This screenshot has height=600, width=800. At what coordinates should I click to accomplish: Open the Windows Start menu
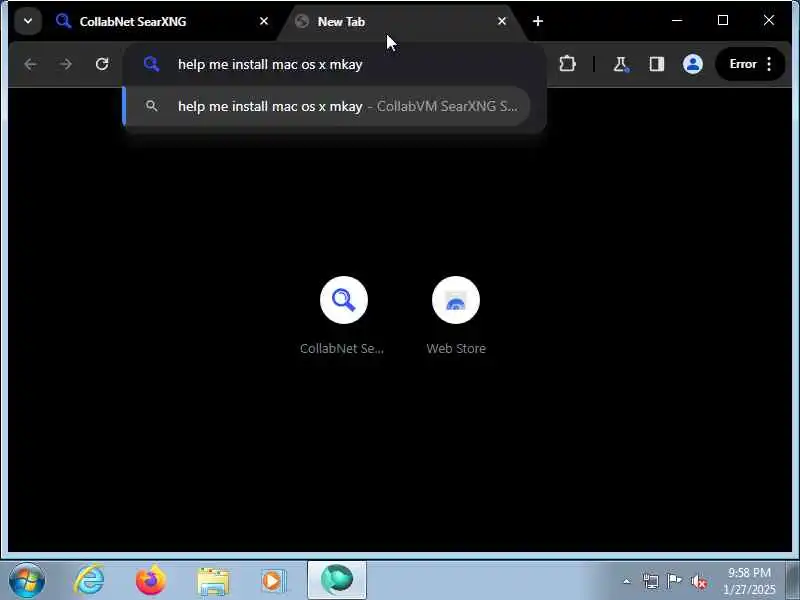pos(27,581)
